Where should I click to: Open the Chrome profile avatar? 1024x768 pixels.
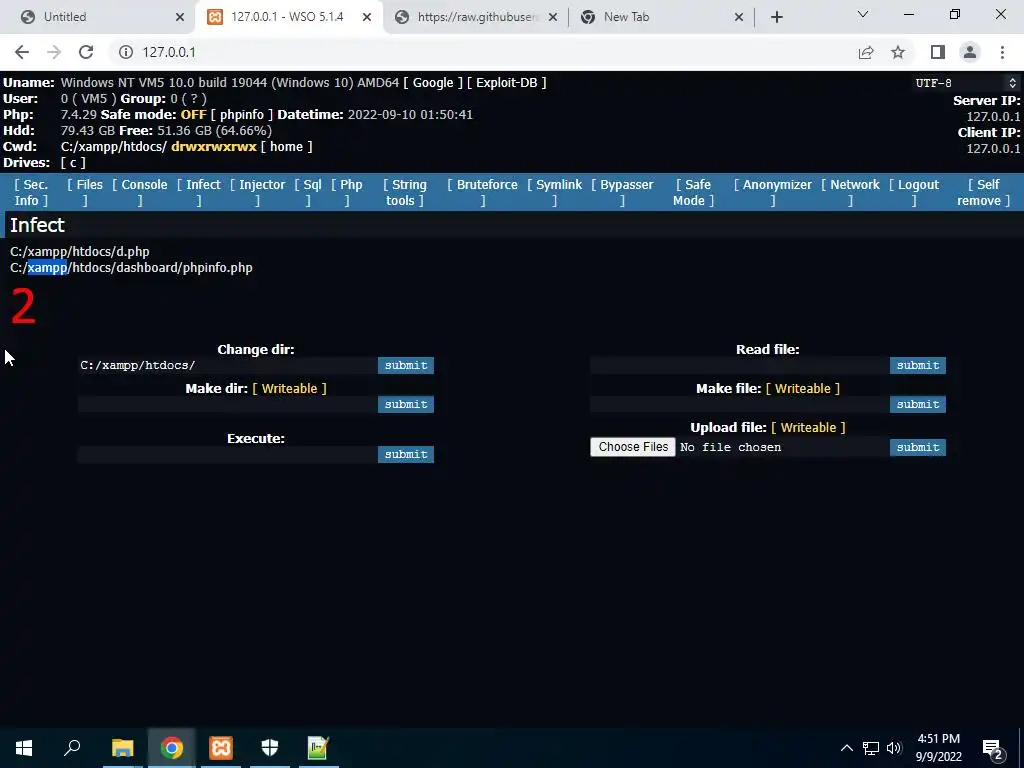pyautogui.click(x=970, y=52)
